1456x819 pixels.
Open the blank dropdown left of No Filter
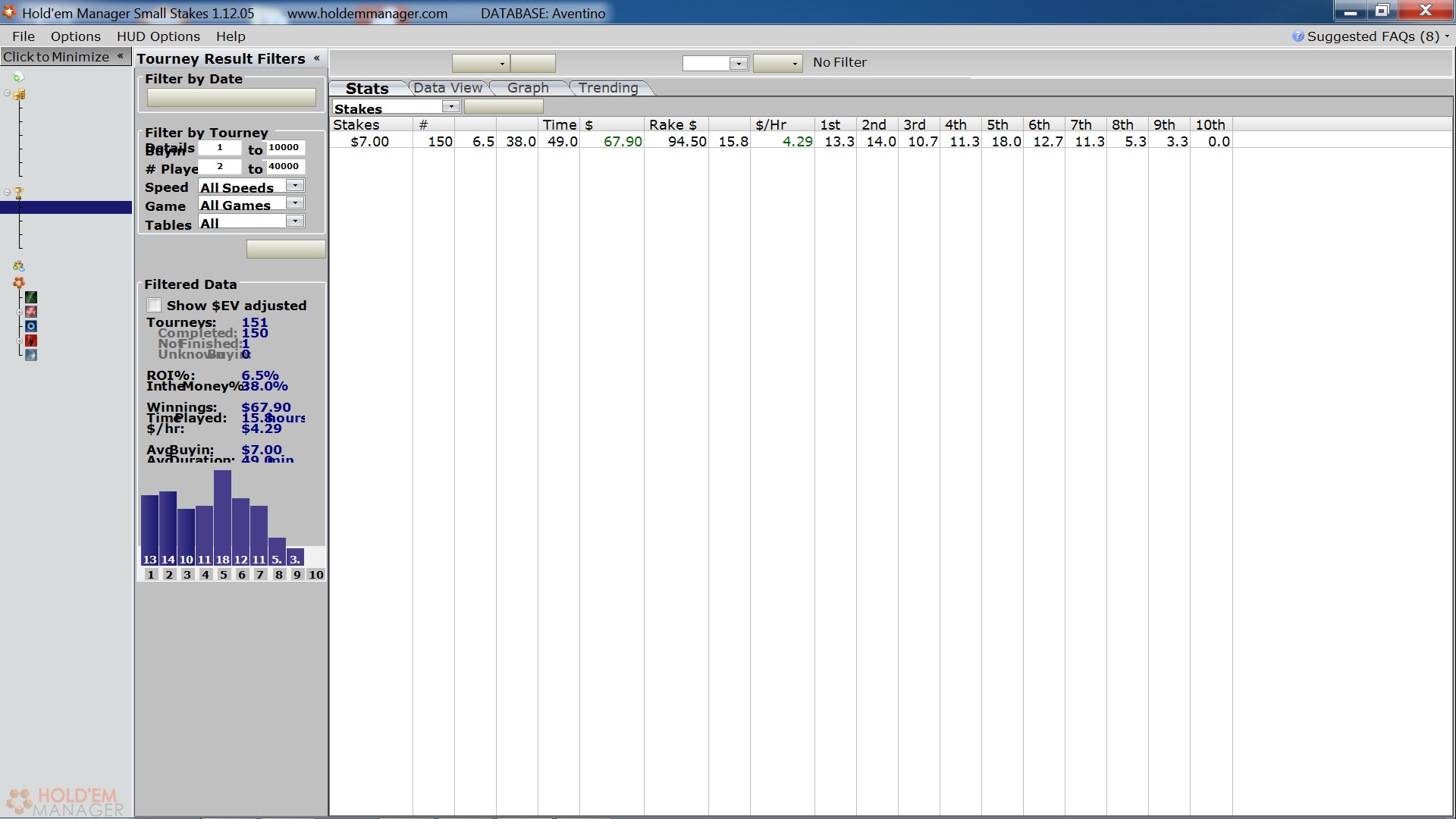[778, 64]
